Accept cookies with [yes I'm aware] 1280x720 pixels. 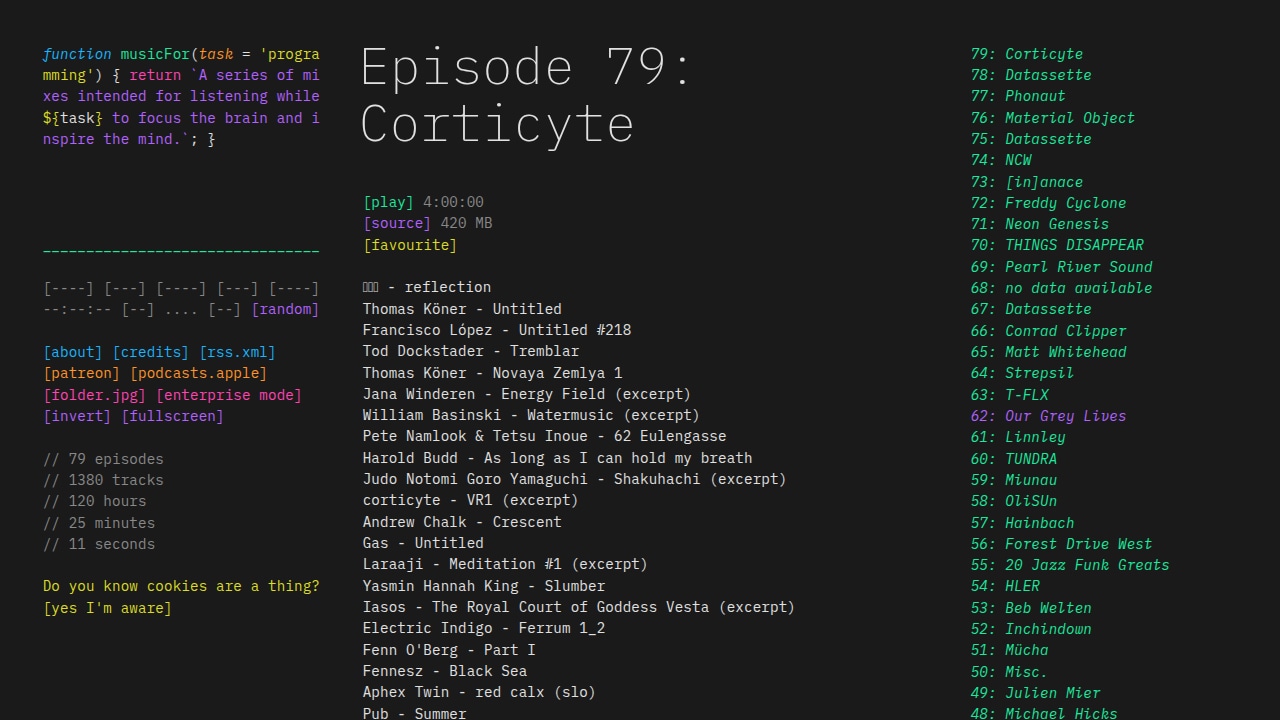pyautogui.click(x=107, y=608)
